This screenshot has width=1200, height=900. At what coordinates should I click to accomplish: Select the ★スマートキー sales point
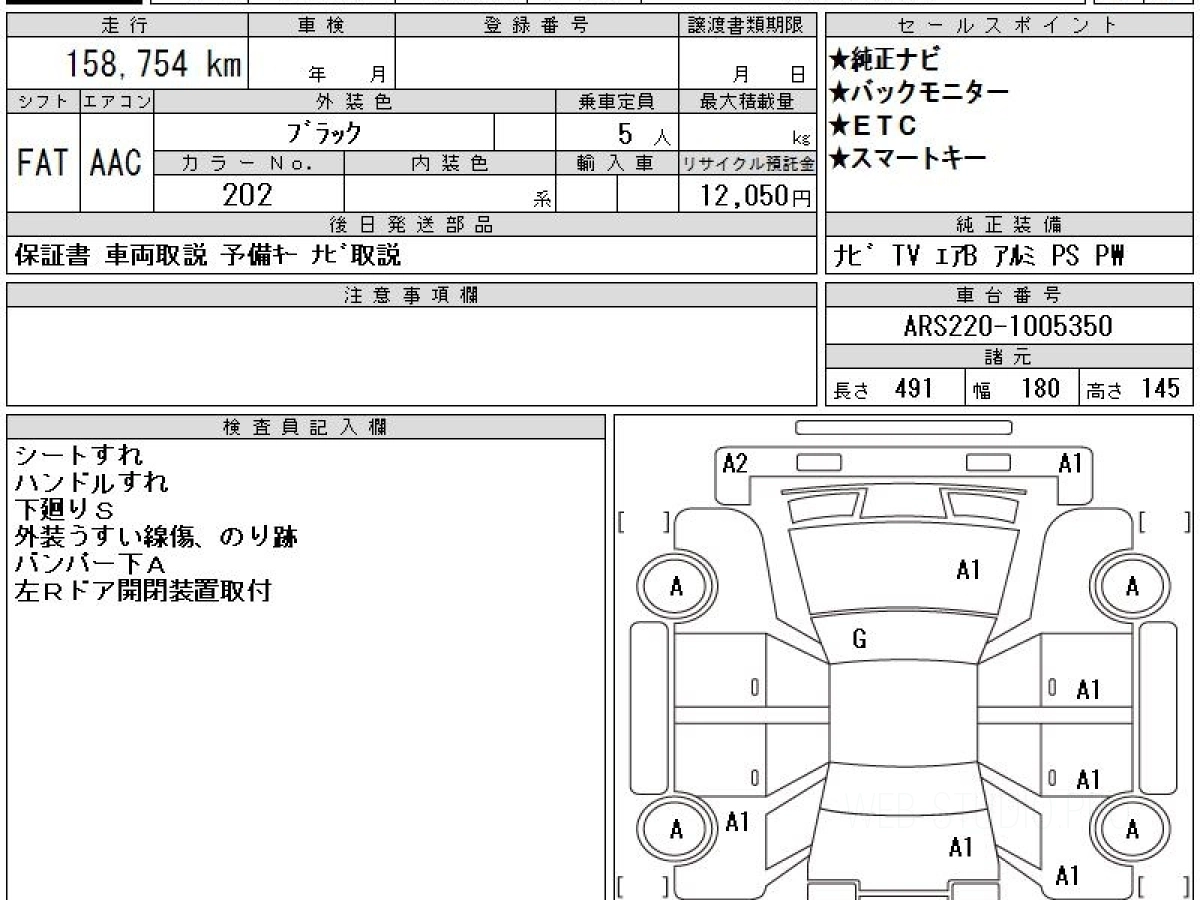click(908, 157)
